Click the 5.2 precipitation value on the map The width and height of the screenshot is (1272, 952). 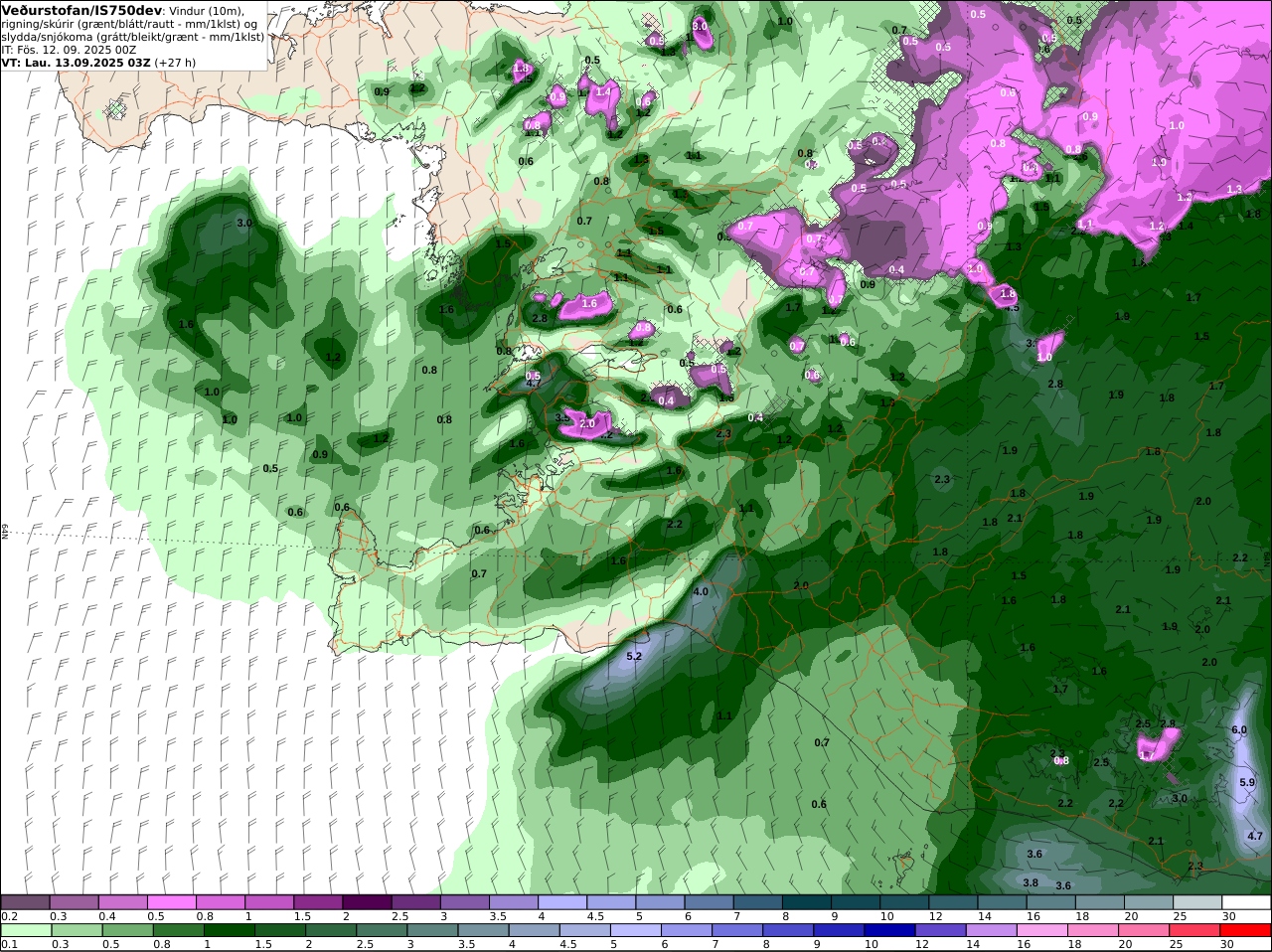634,656
